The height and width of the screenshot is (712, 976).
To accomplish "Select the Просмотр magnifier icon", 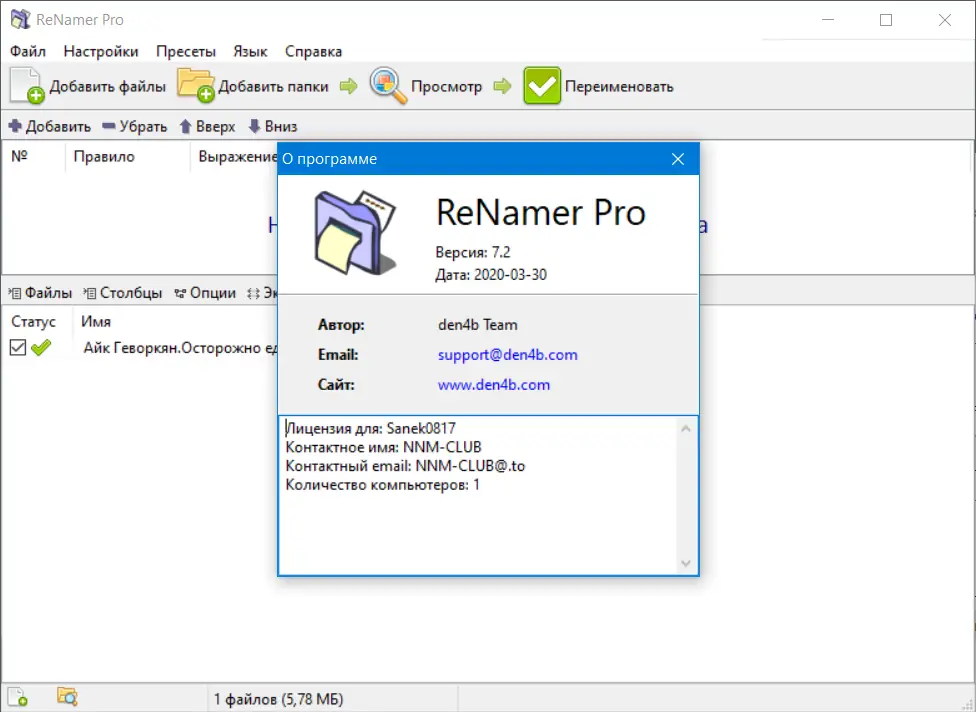I will click(x=387, y=85).
